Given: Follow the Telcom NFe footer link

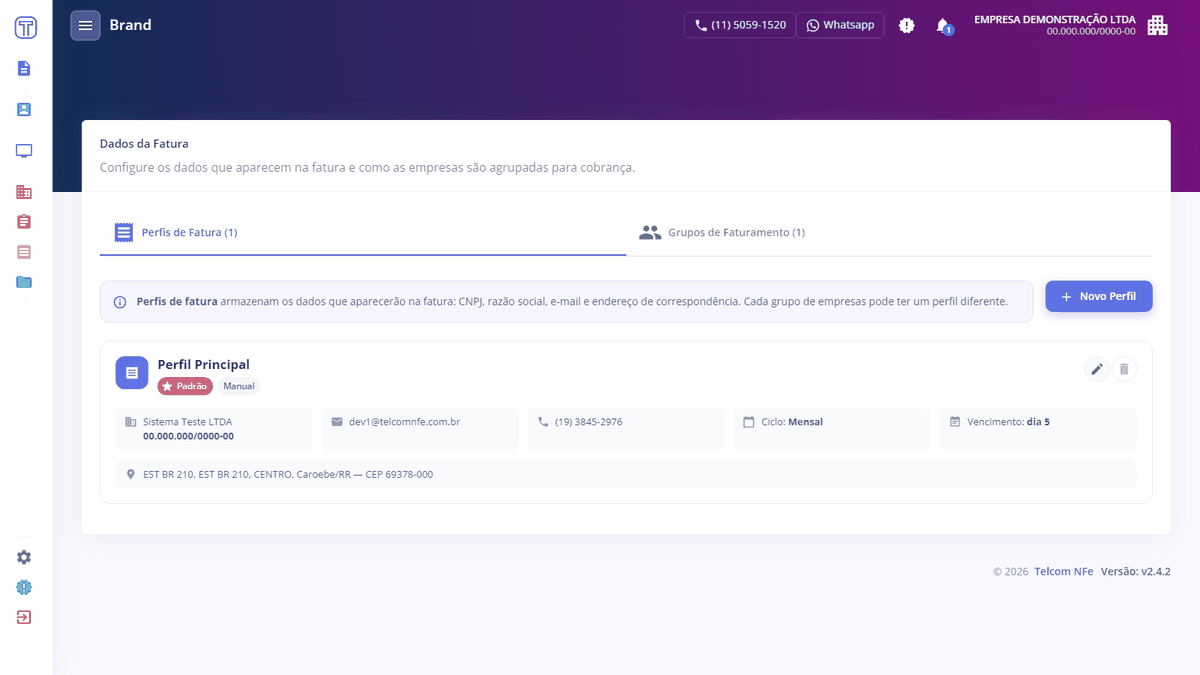Looking at the screenshot, I should pos(1064,572).
